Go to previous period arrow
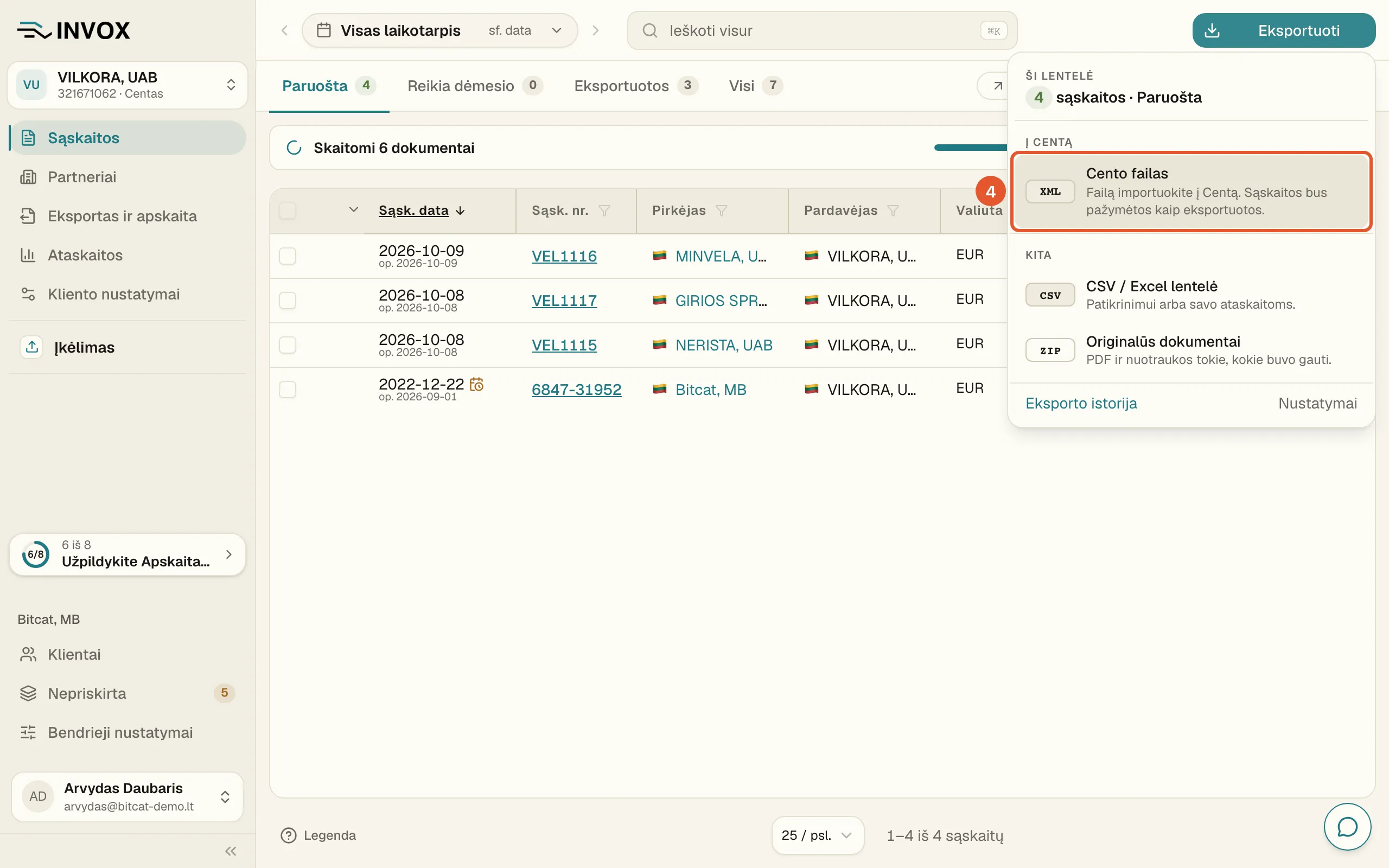Screen dimensions: 1389x868 click(x=285, y=30)
